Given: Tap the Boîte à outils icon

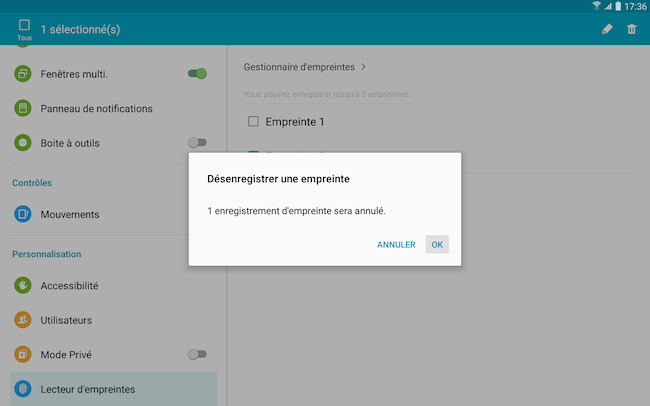Looking at the screenshot, I should (23, 143).
